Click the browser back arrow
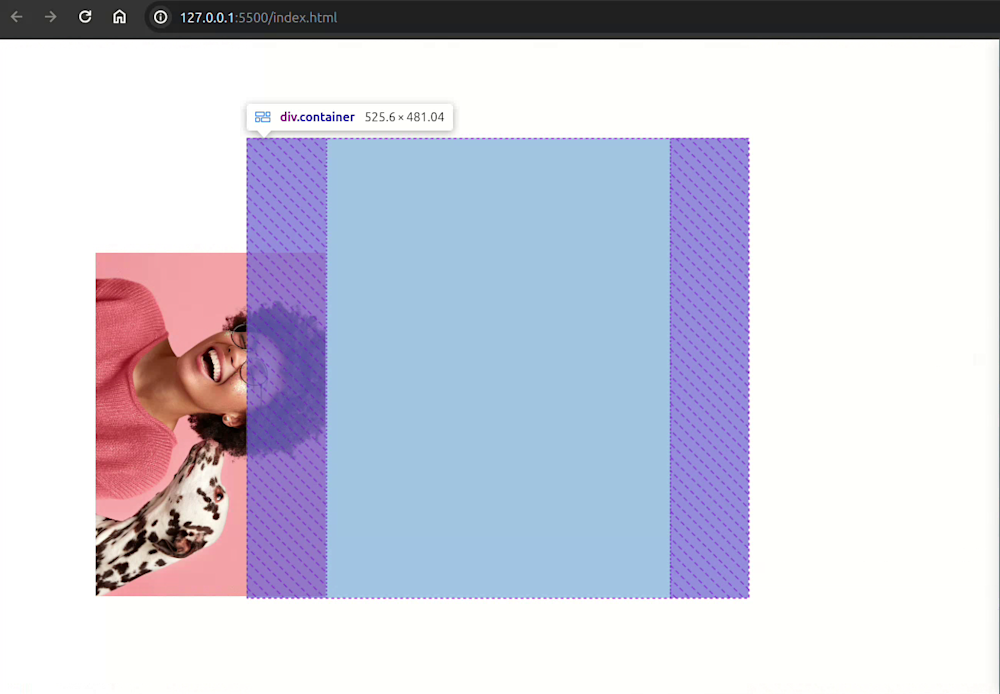Screen dimensions: 1000x694 17,17
